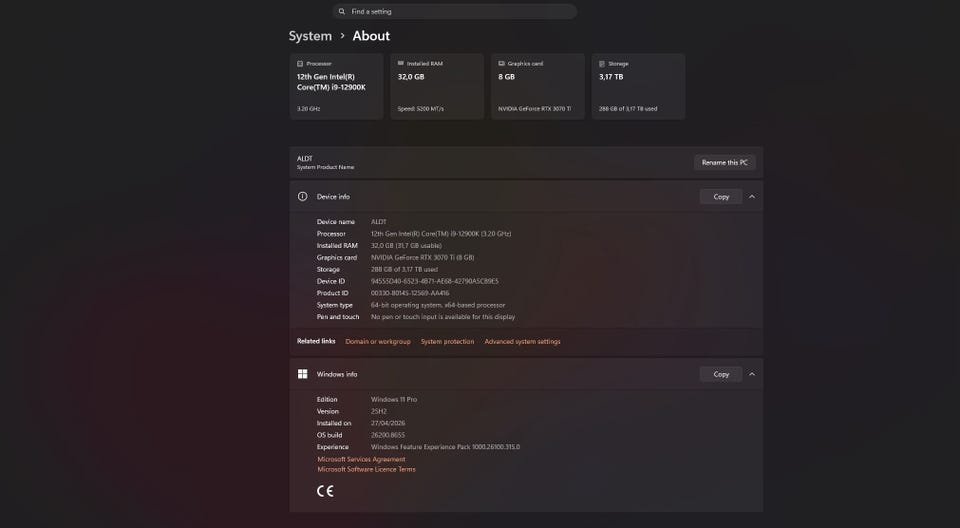
Task: Open Microsoft Services Agreement link
Action: (361, 459)
